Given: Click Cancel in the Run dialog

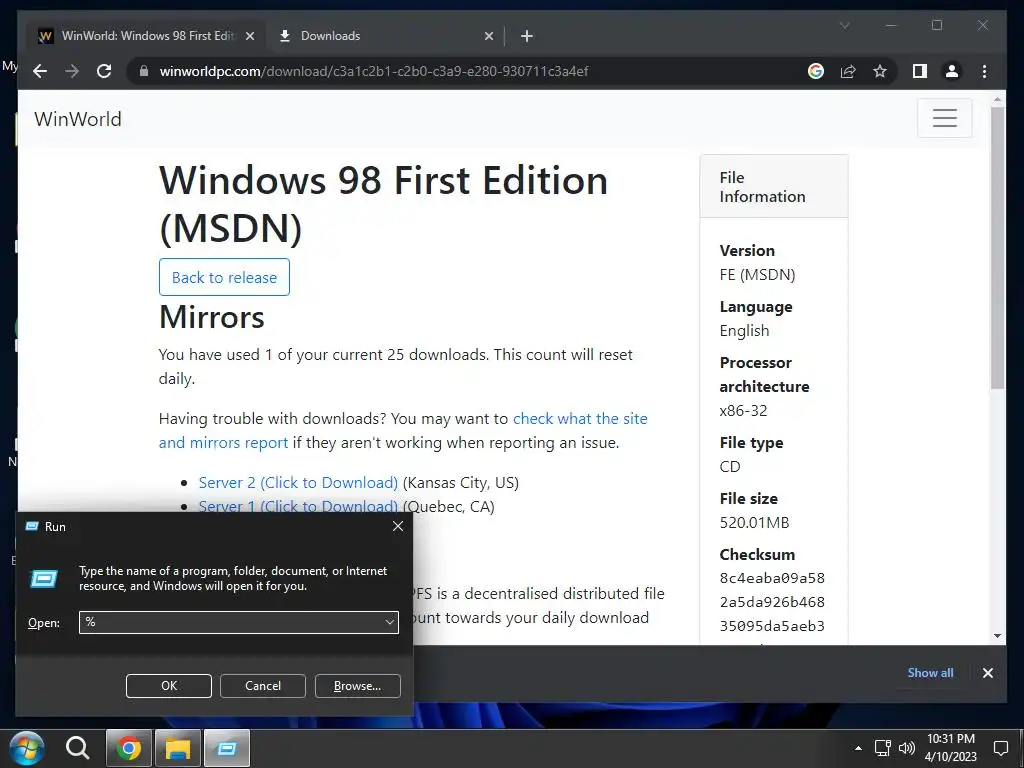Looking at the screenshot, I should [263, 686].
